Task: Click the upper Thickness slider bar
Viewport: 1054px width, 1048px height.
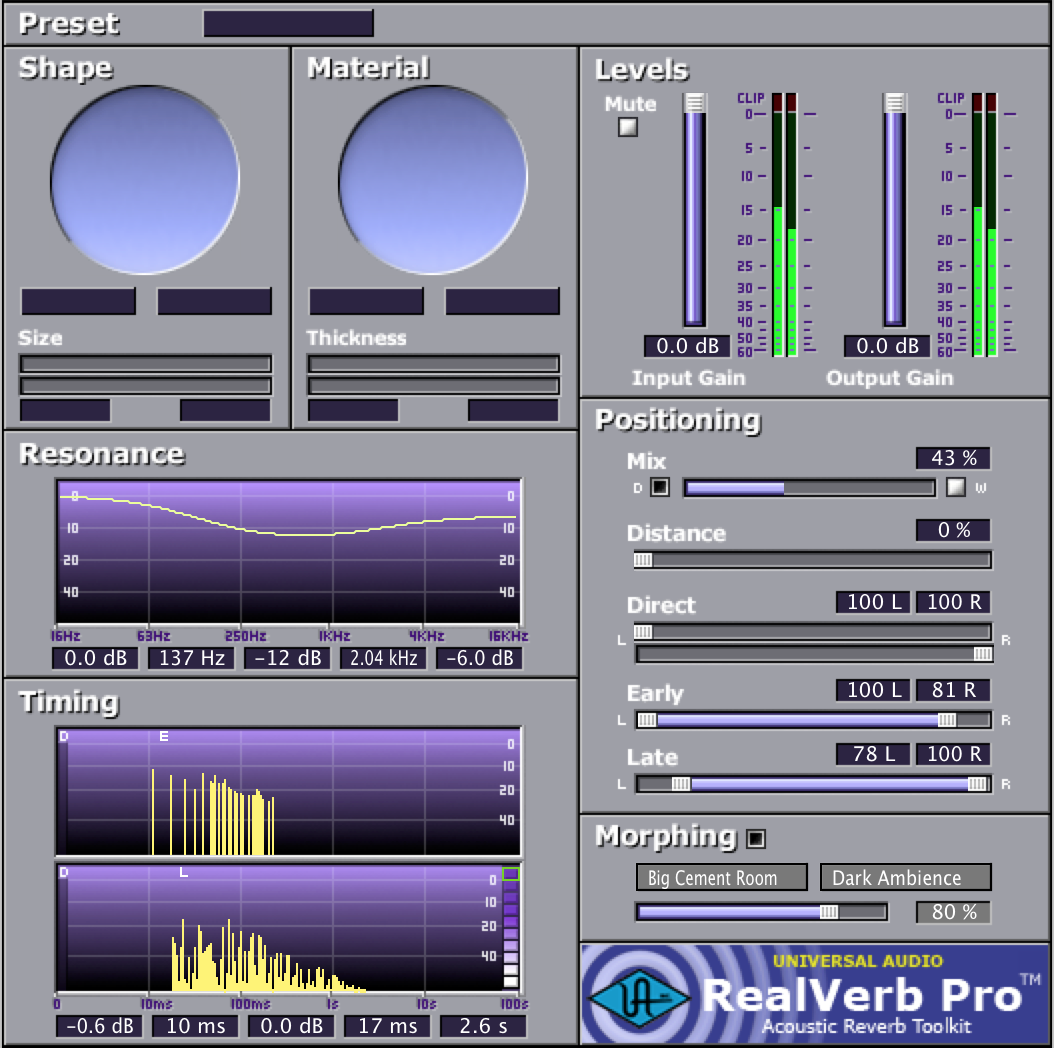Action: tap(434, 364)
